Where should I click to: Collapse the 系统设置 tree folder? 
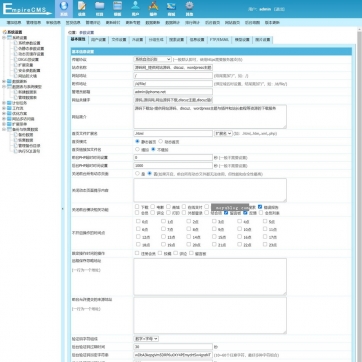click(4, 38)
